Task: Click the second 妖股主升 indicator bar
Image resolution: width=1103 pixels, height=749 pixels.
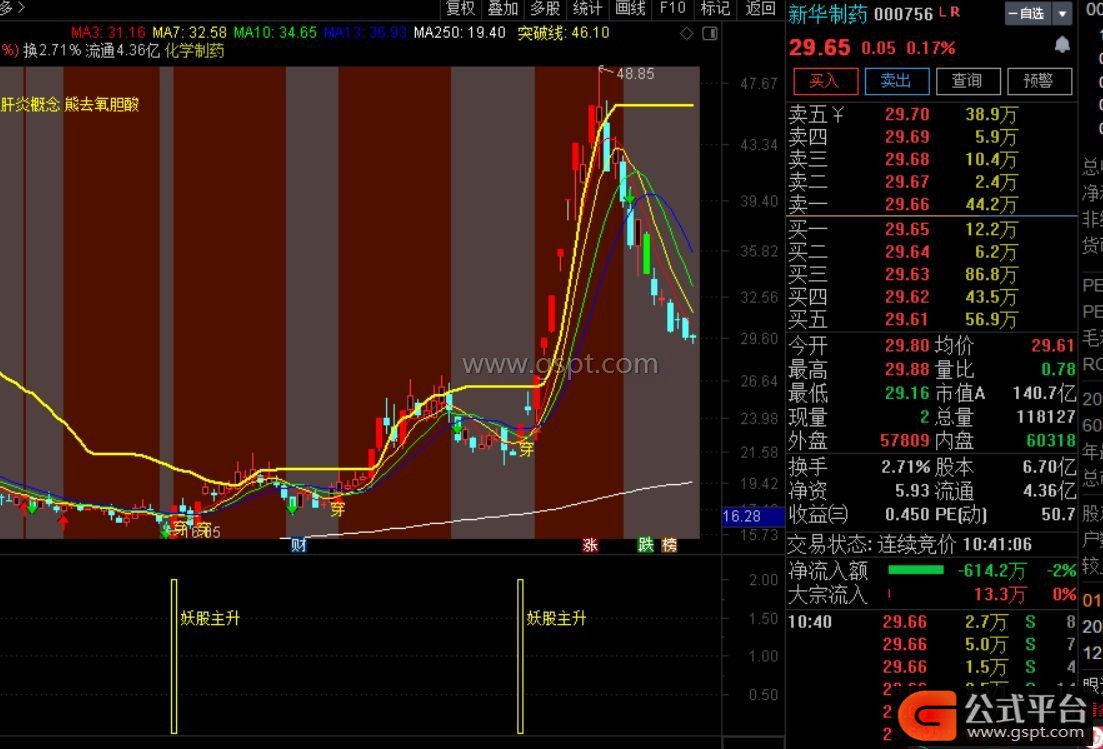Action: [521, 656]
